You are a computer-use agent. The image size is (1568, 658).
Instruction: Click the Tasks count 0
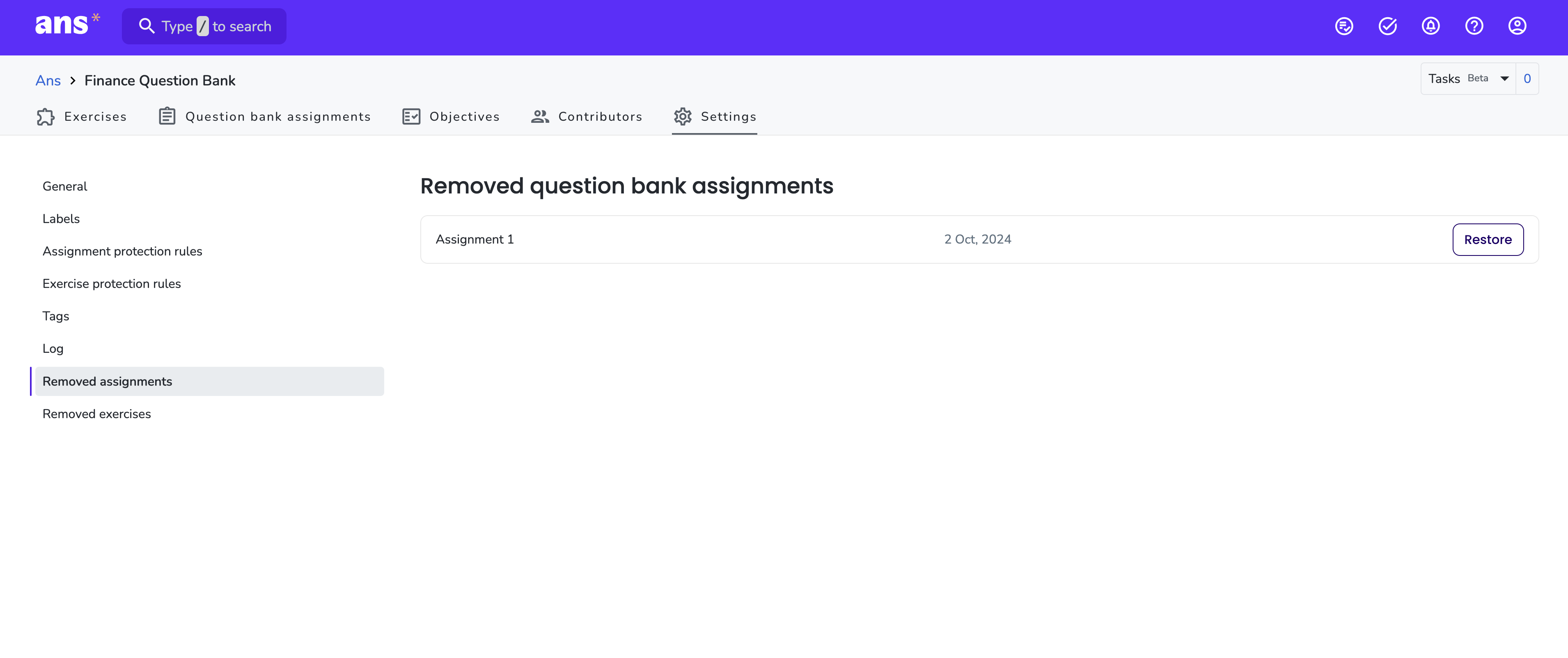click(x=1527, y=78)
